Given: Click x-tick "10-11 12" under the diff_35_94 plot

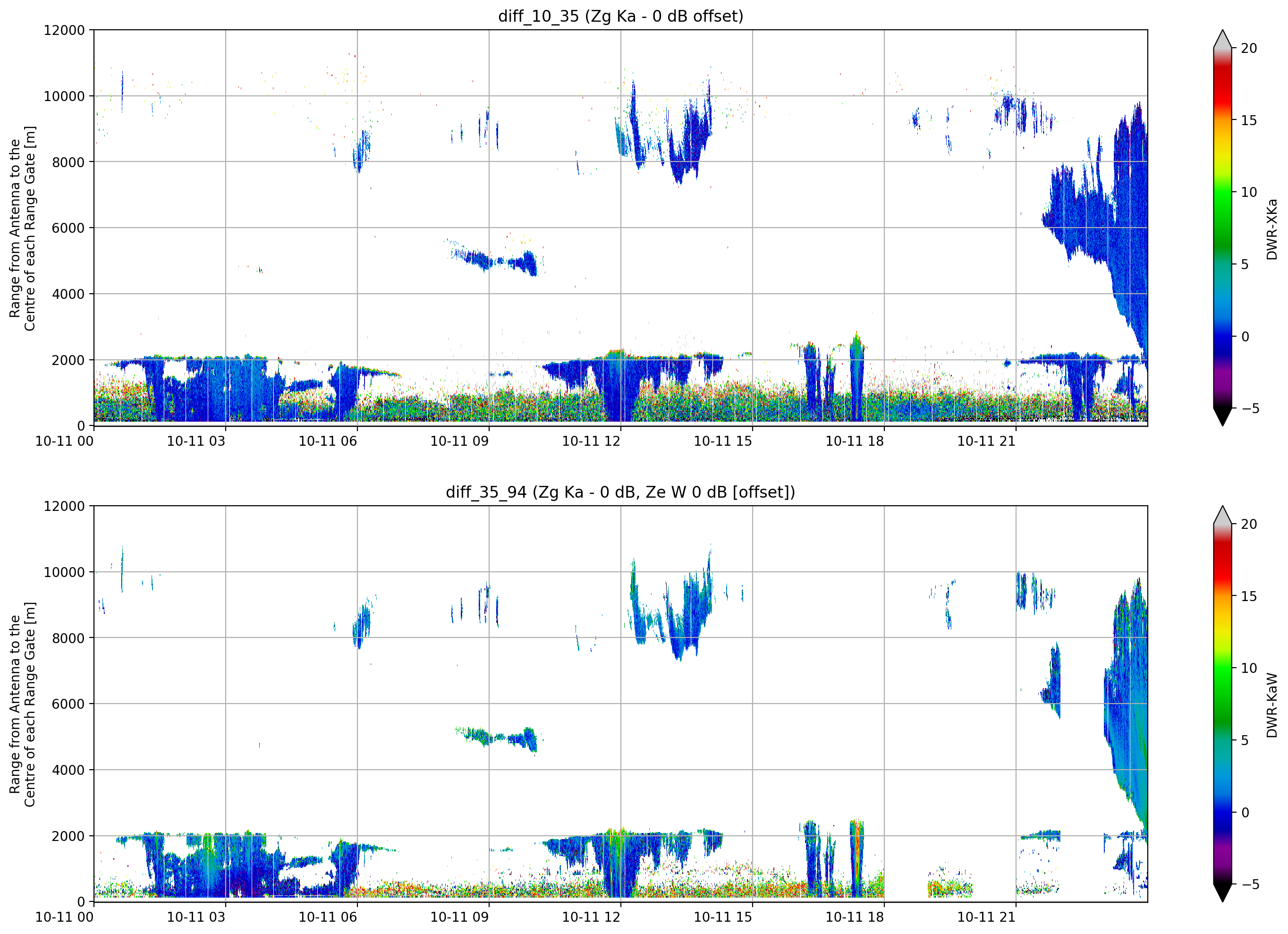Looking at the screenshot, I should 591,917.
